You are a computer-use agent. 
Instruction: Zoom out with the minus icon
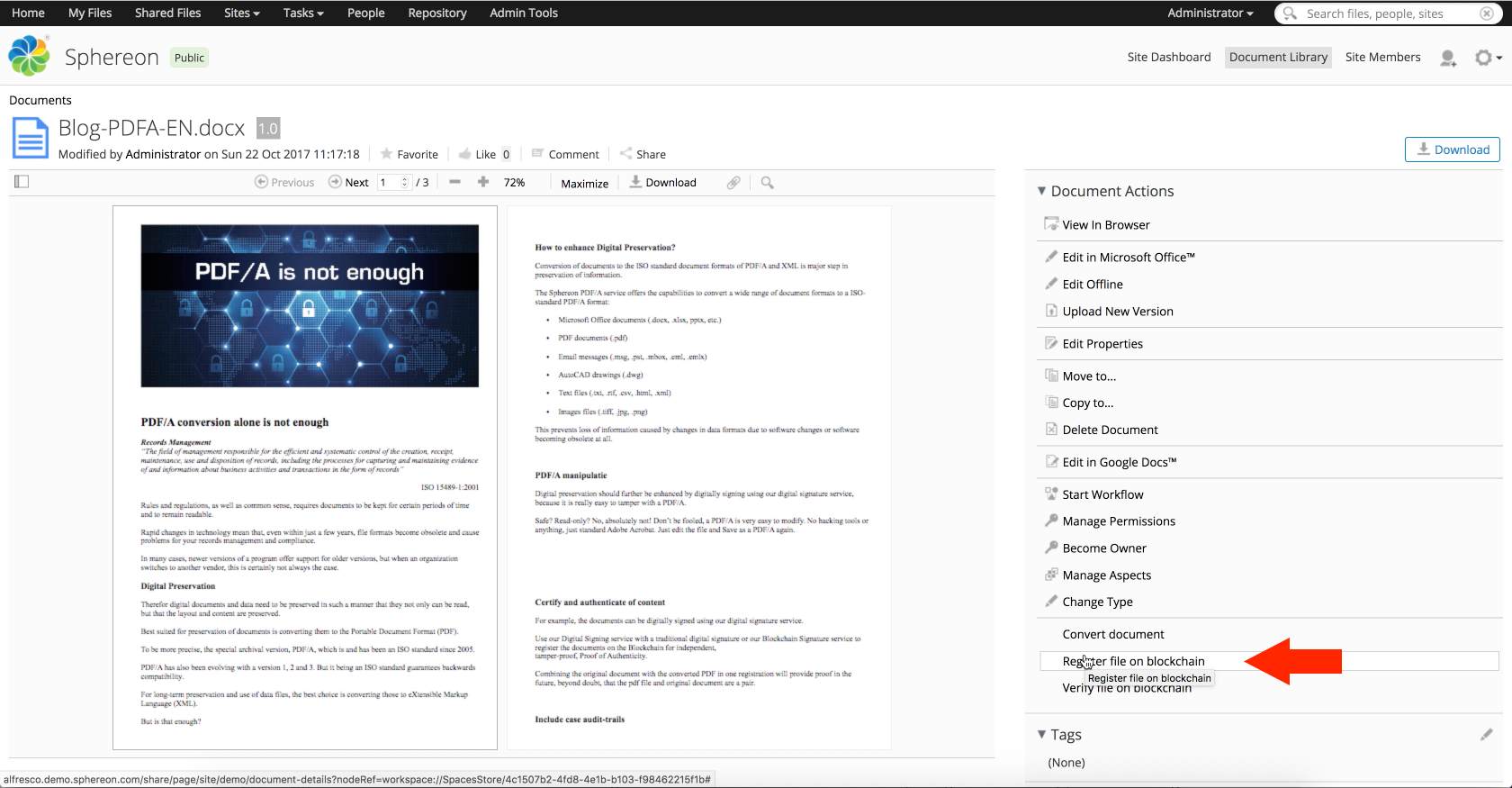coord(455,182)
